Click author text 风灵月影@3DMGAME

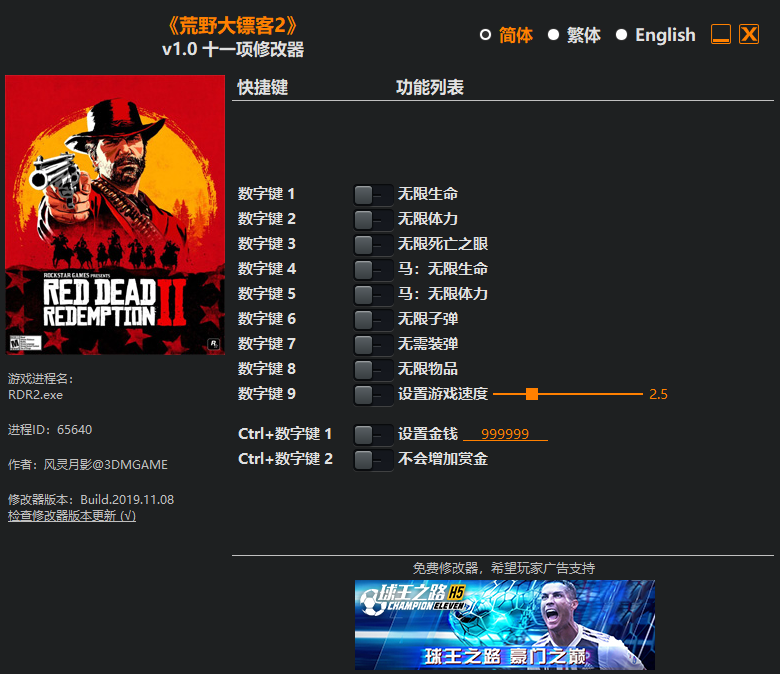pyautogui.click(x=105, y=465)
